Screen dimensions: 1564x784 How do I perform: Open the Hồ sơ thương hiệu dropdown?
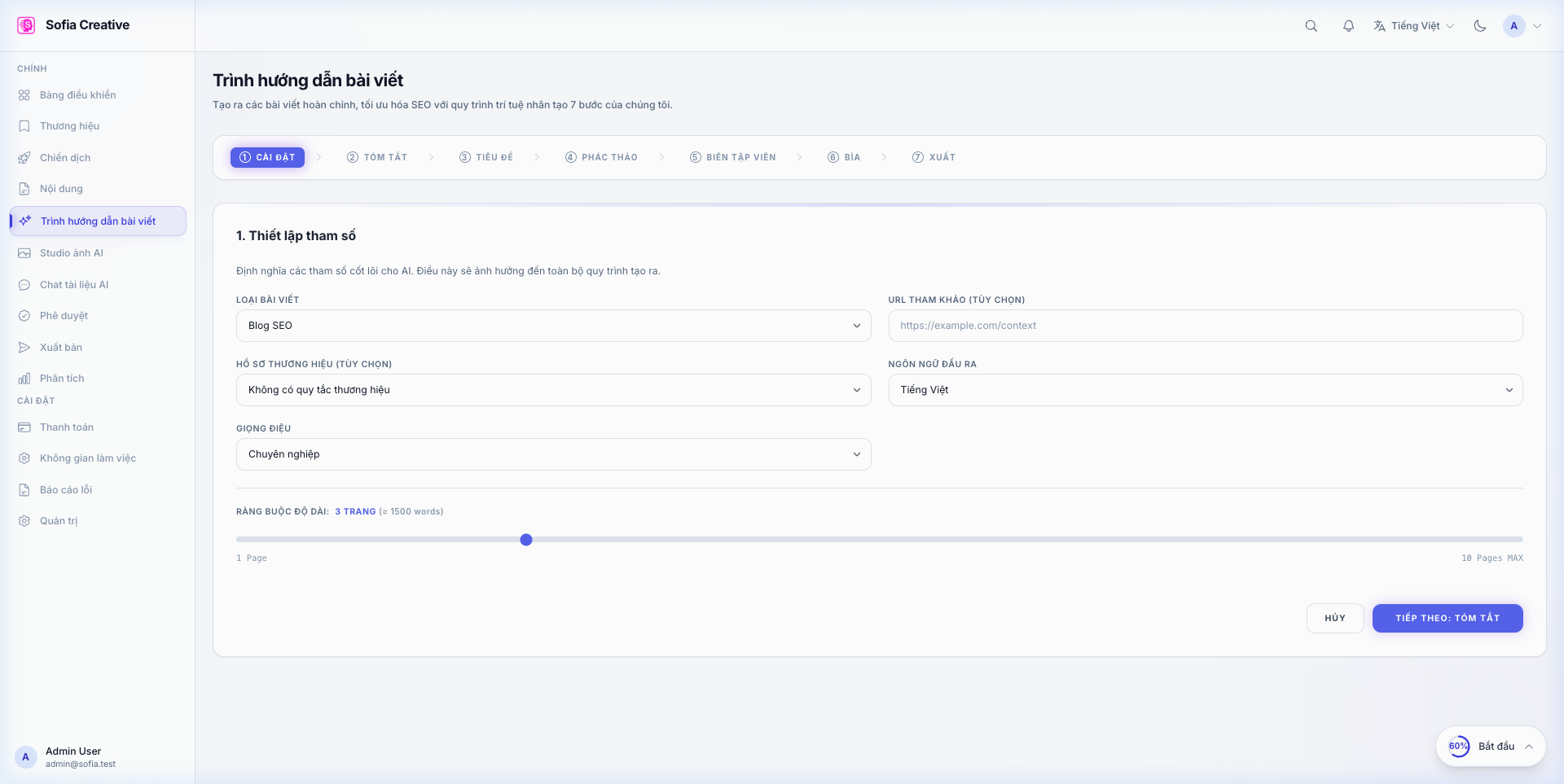click(x=553, y=390)
